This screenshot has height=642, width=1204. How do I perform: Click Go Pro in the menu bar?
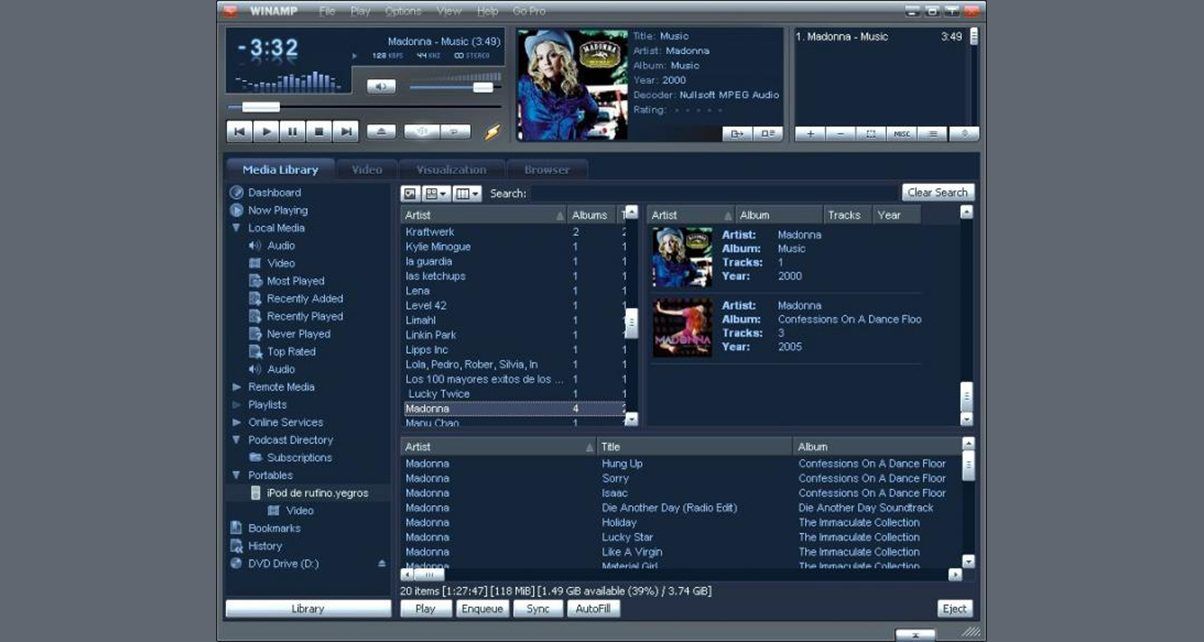coord(529,11)
